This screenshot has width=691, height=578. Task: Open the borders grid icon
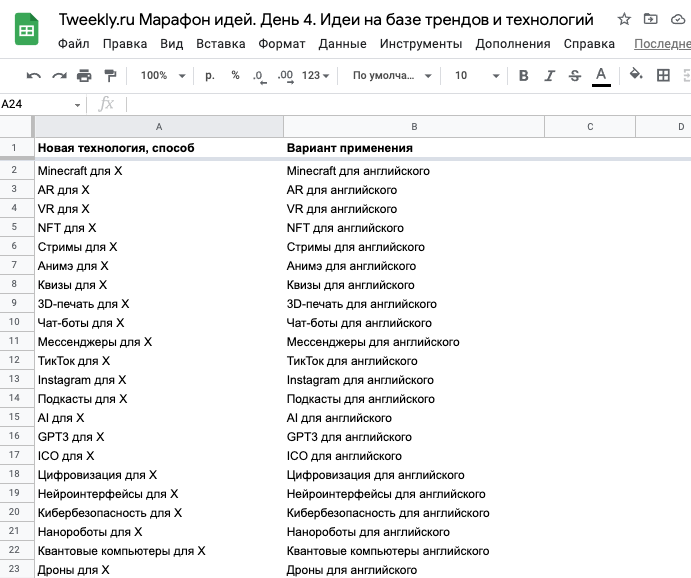click(663, 75)
